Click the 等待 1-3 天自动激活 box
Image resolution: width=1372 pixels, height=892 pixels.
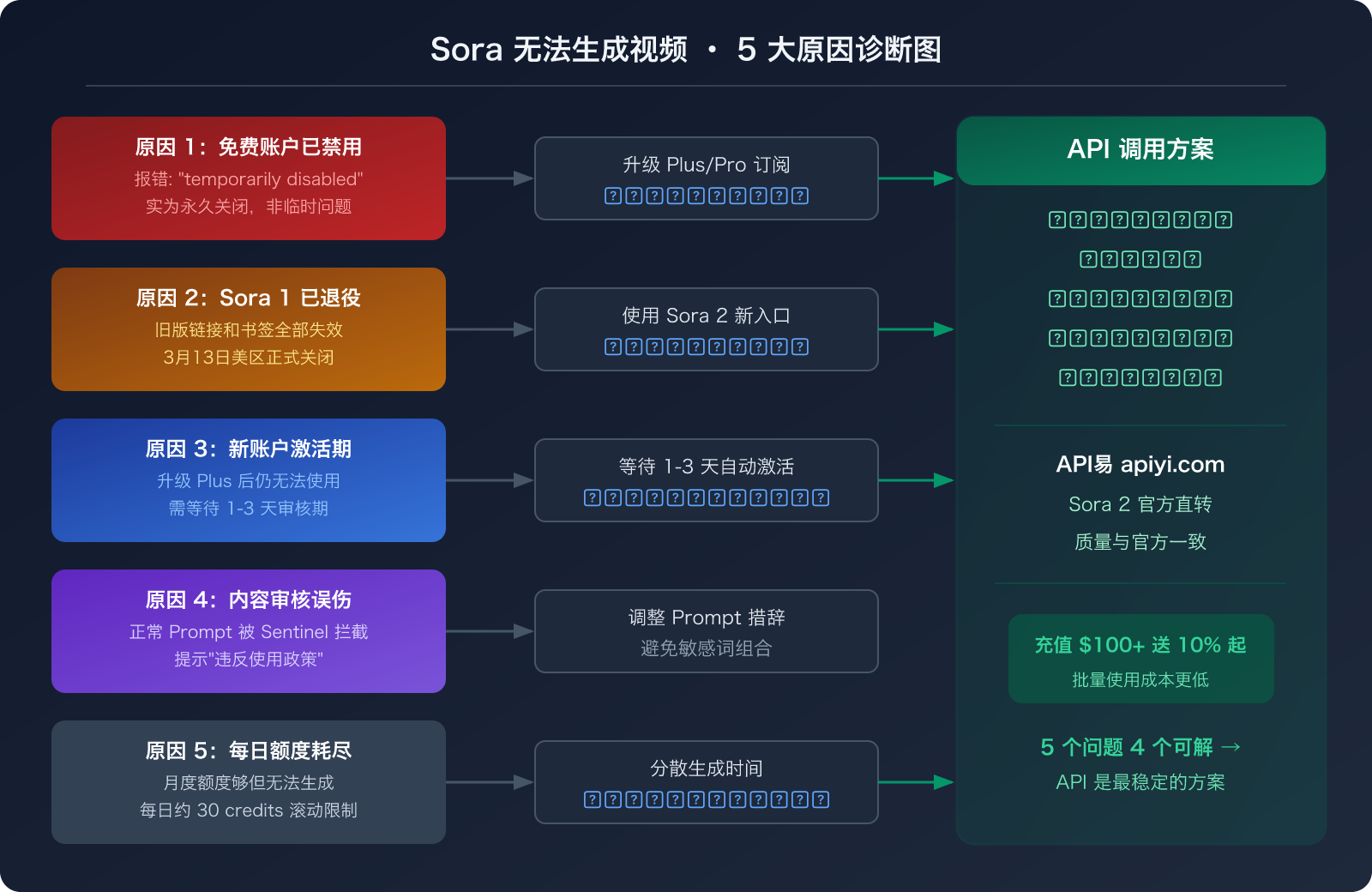706,479
